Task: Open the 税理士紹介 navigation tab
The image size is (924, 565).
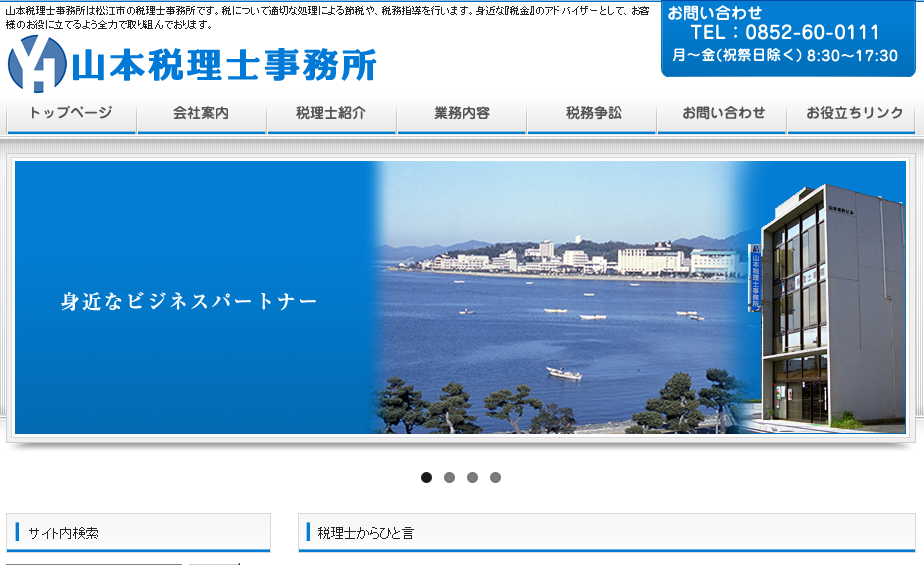Action: [x=331, y=114]
